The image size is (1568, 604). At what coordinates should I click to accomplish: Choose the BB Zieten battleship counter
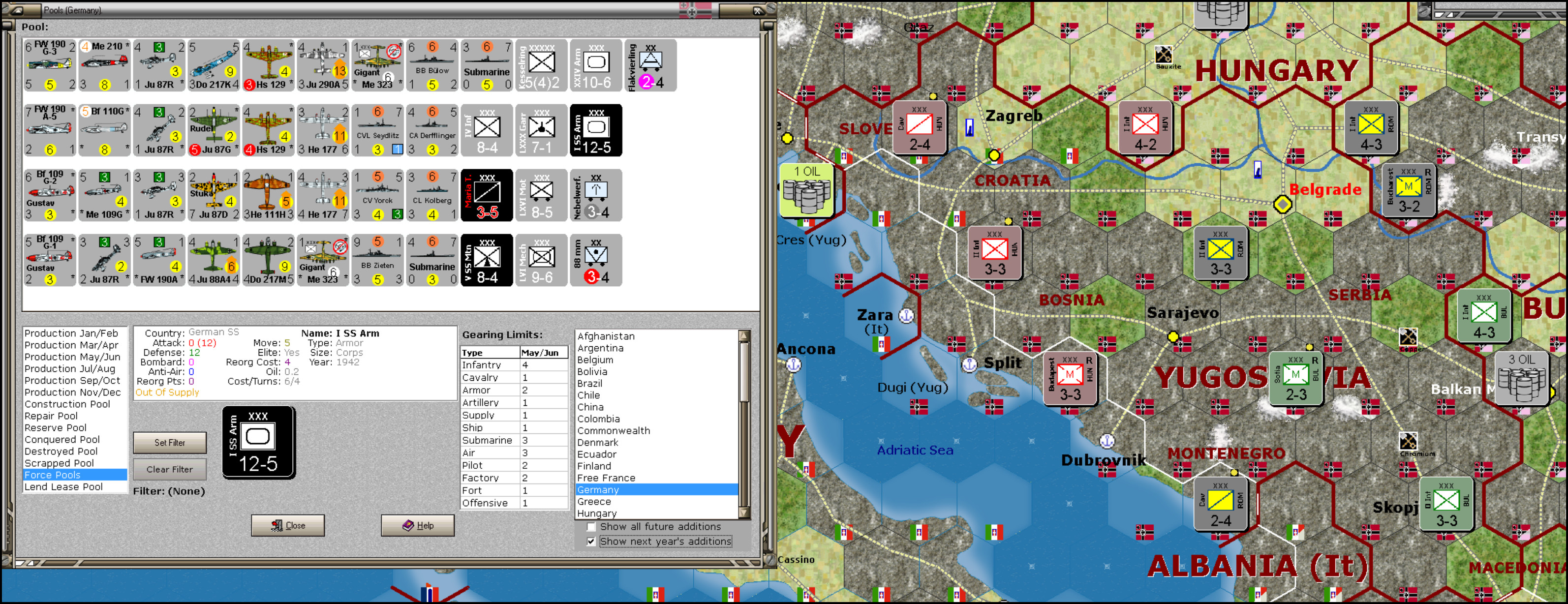click(x=377, y=260)
